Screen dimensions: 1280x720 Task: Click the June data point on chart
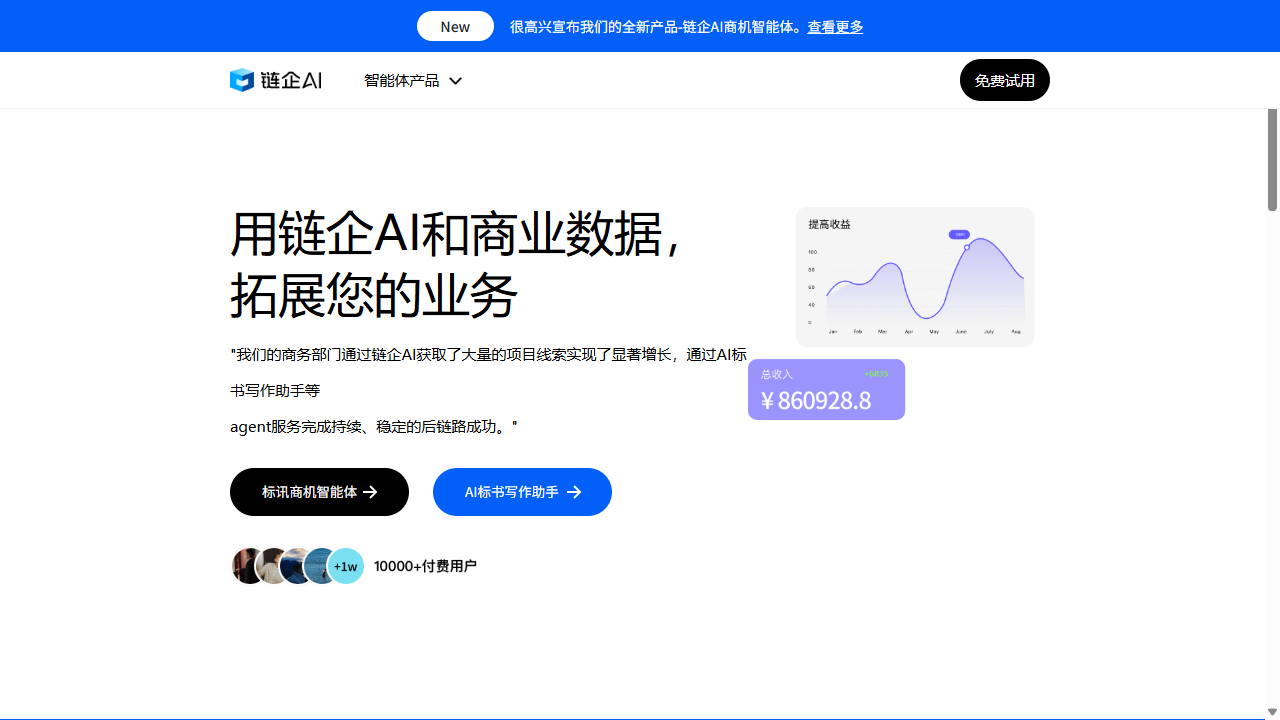tap(966, 247)
